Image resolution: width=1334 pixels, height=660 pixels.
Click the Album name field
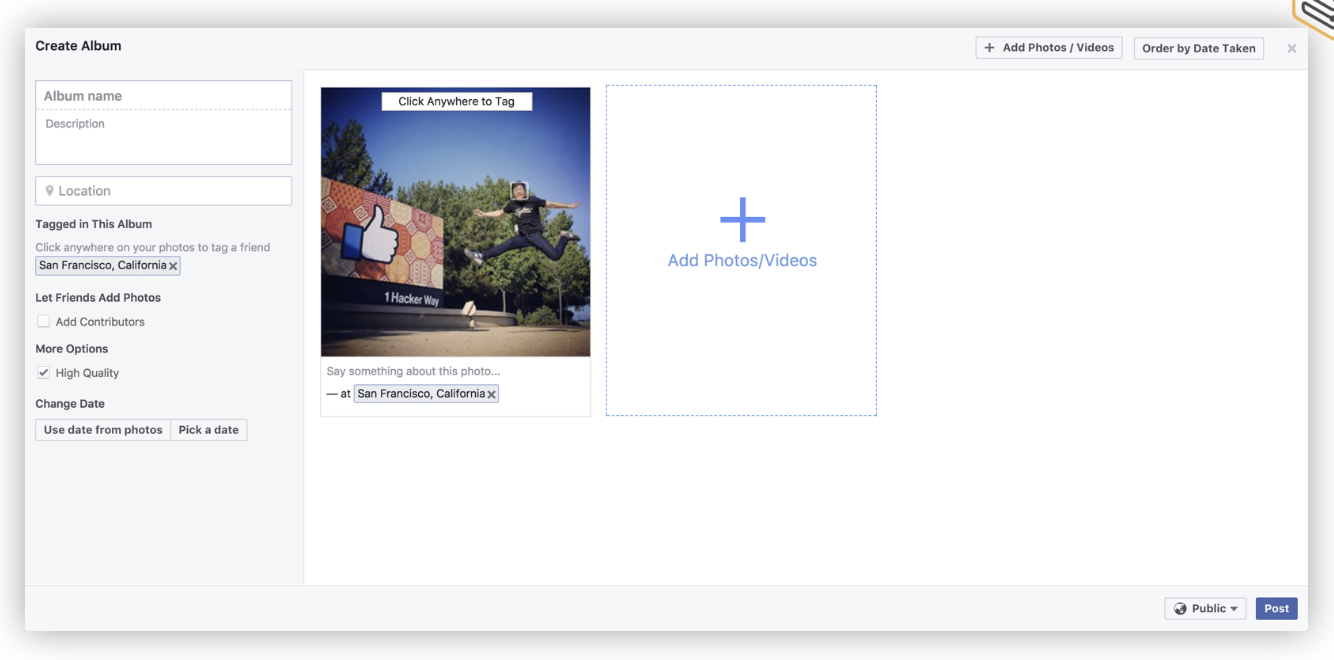point(164,96)
